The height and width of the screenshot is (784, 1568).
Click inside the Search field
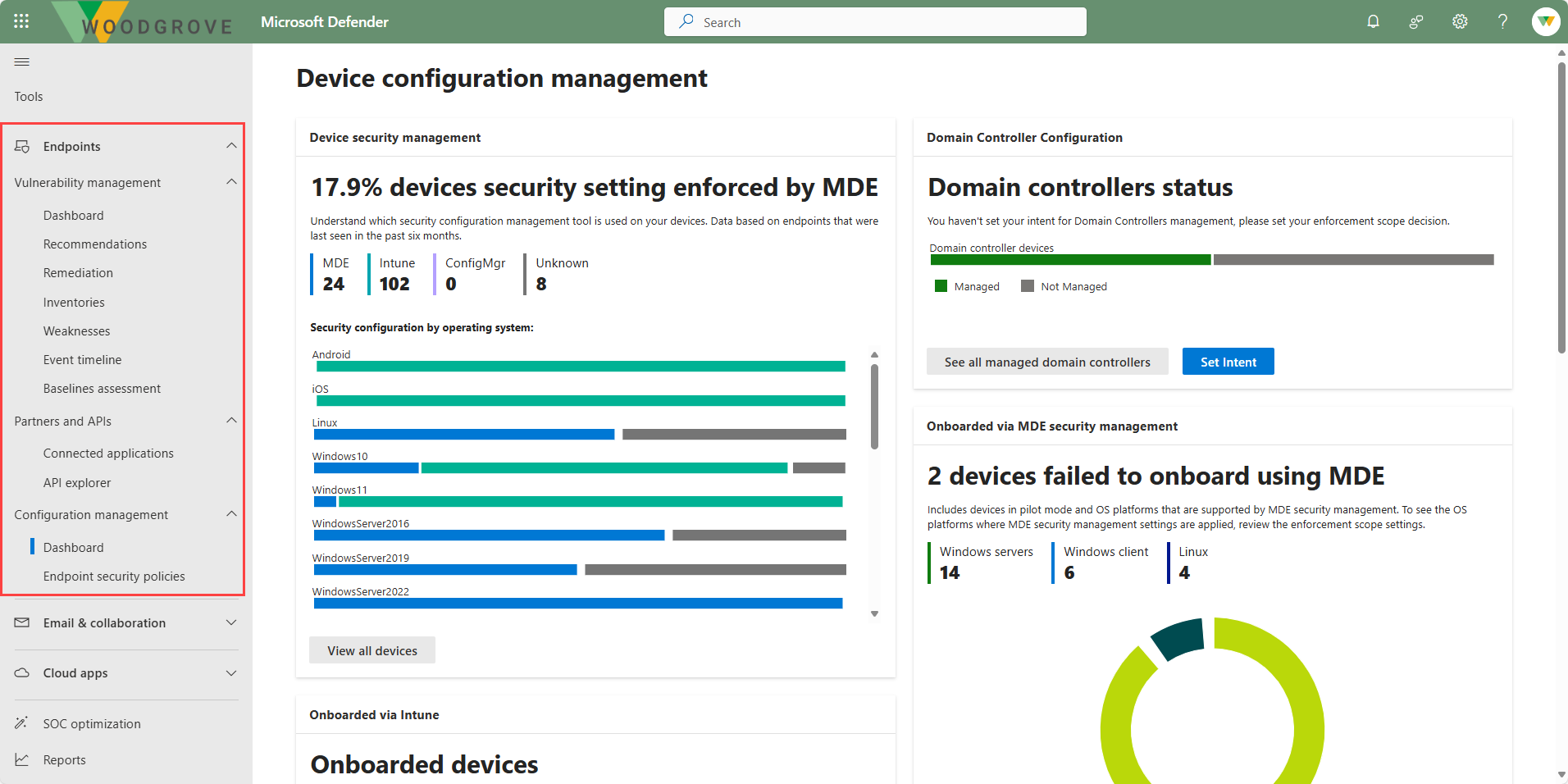874,21
